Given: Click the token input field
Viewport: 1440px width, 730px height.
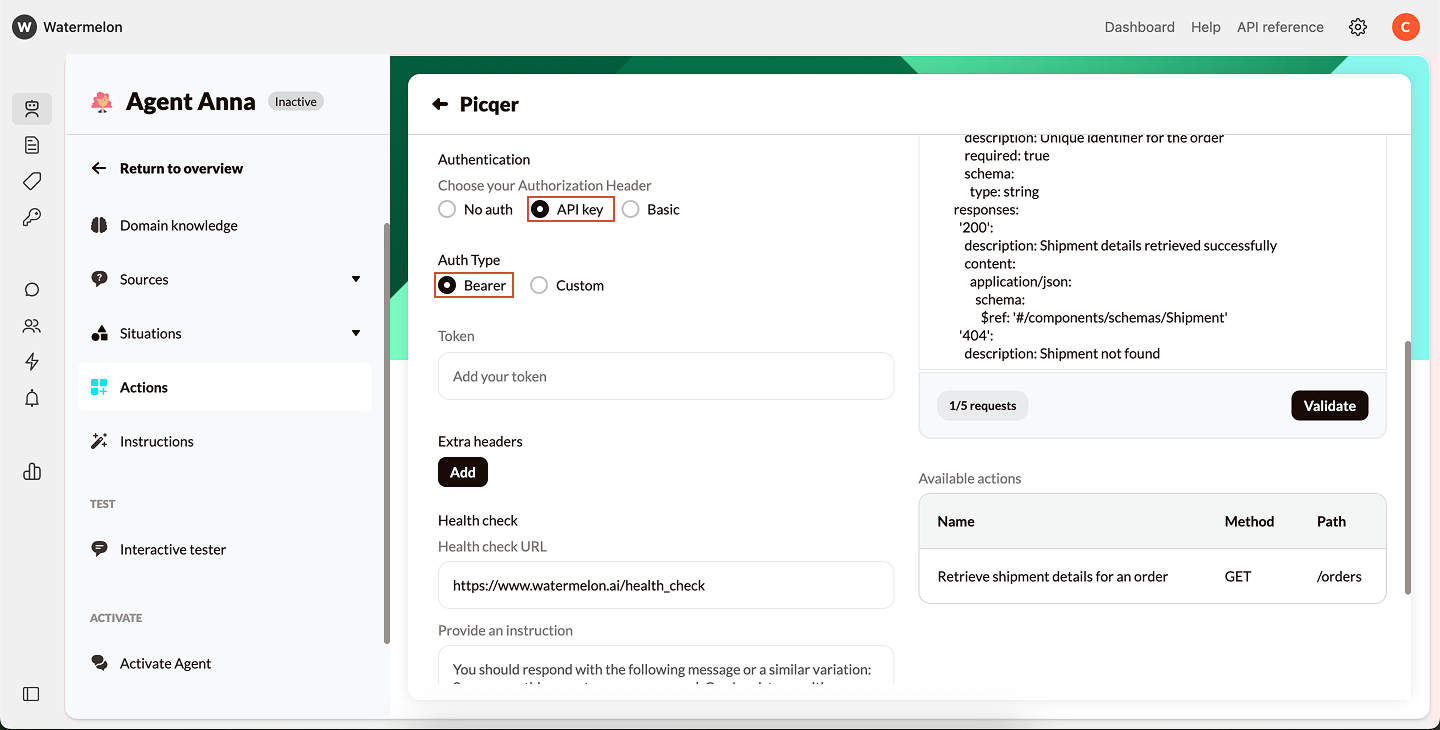Looking at the screenshot, I should click(x=665, y=376).
